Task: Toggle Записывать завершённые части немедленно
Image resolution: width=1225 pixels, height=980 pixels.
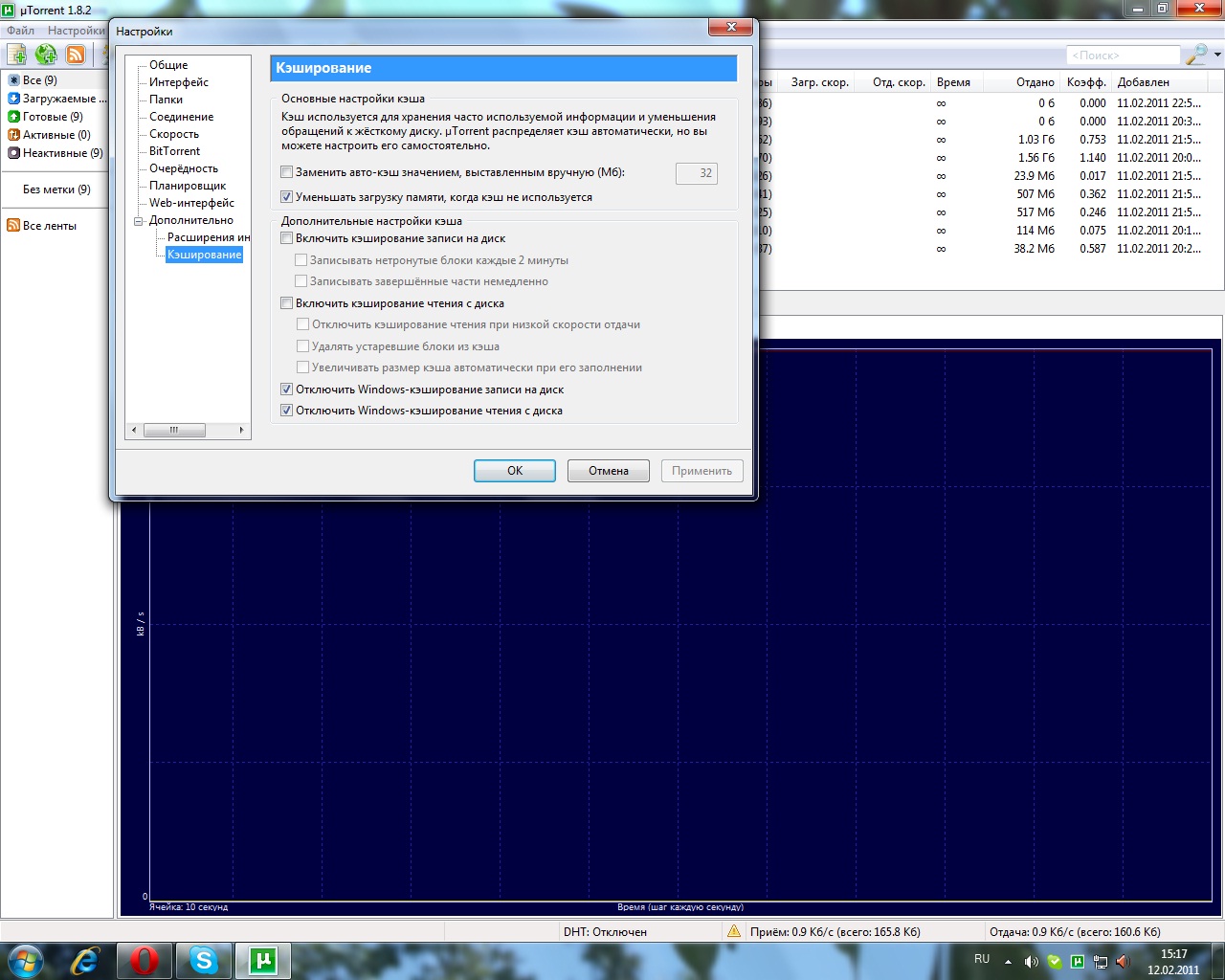Action: [301, 281]
